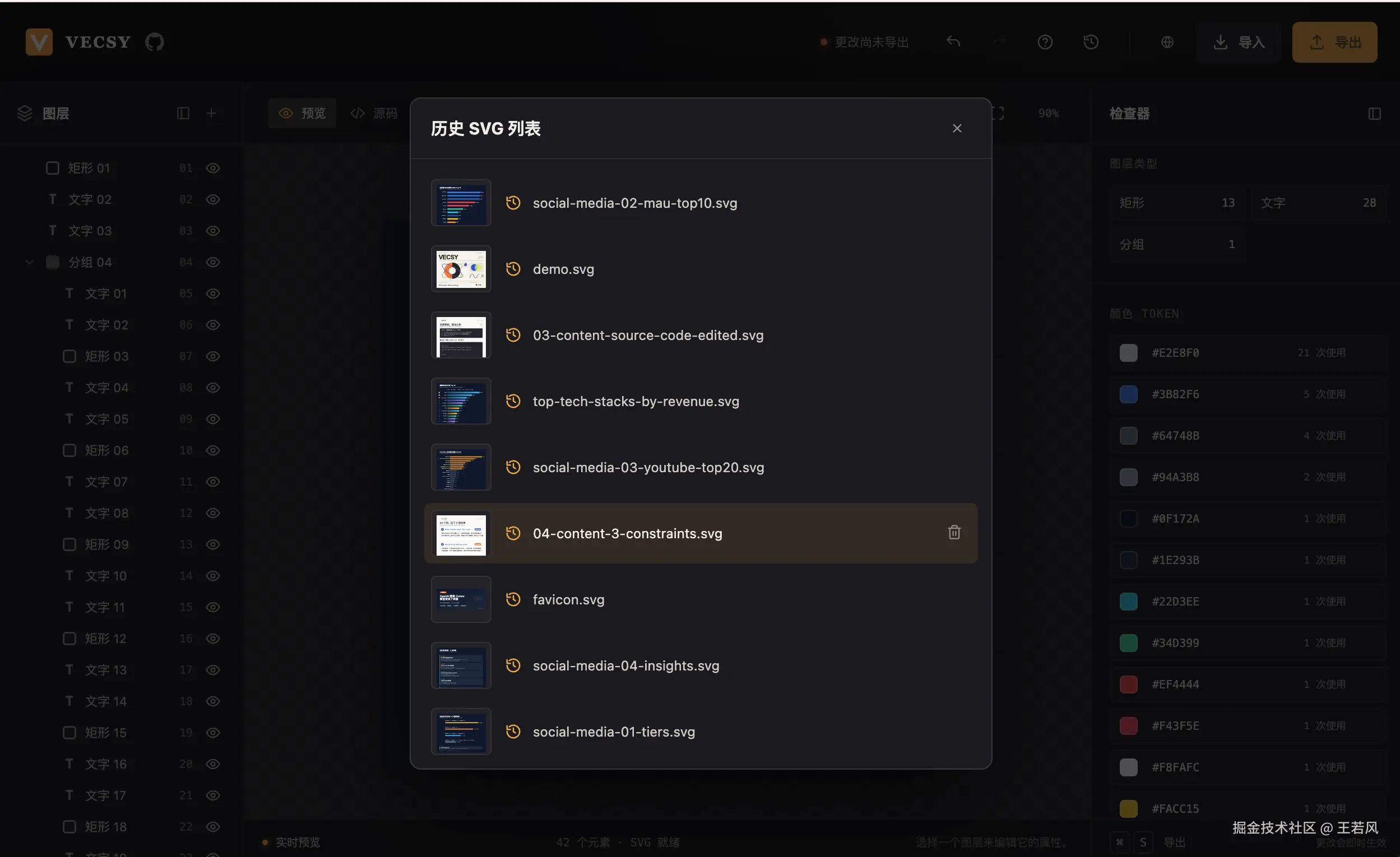The image size is (1400, 857).
Task: Open the history clock icon in header
Action: click(x=1090, y=41)
